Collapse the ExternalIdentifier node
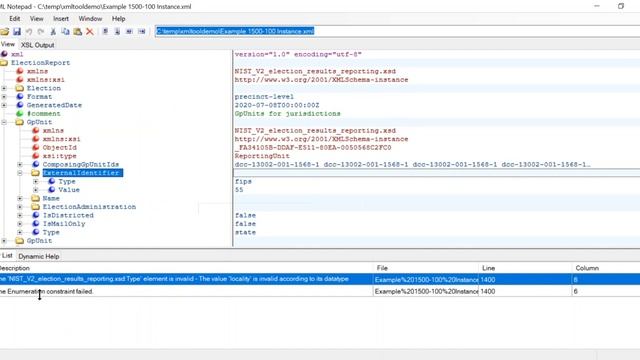This screenshot has width=640, height=360. pos(20,173)
